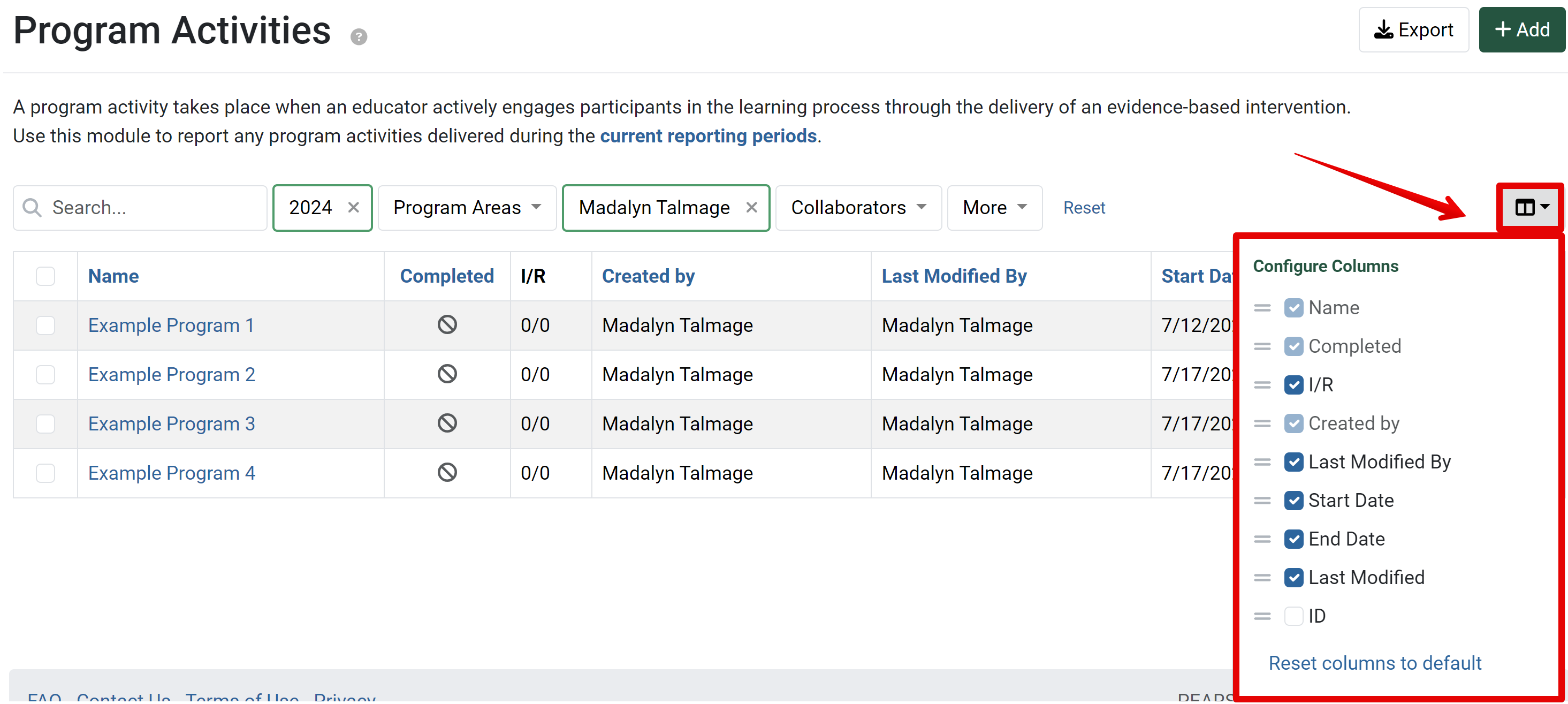Click the 0/0 I/R value for Example Program 2
Screen dimensions: 1568x704
(535, 375)
